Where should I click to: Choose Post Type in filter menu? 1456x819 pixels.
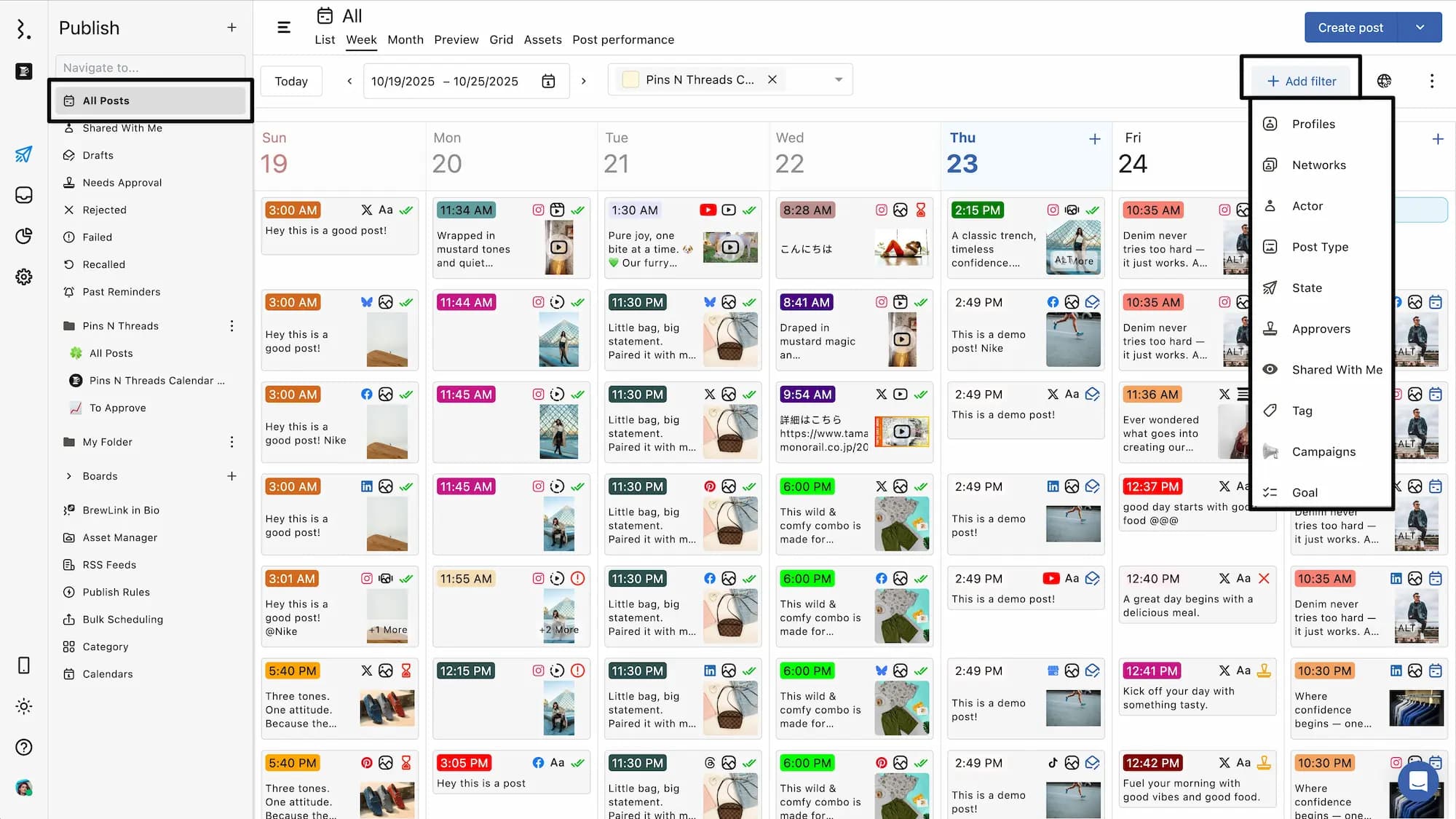(1319, 247)
